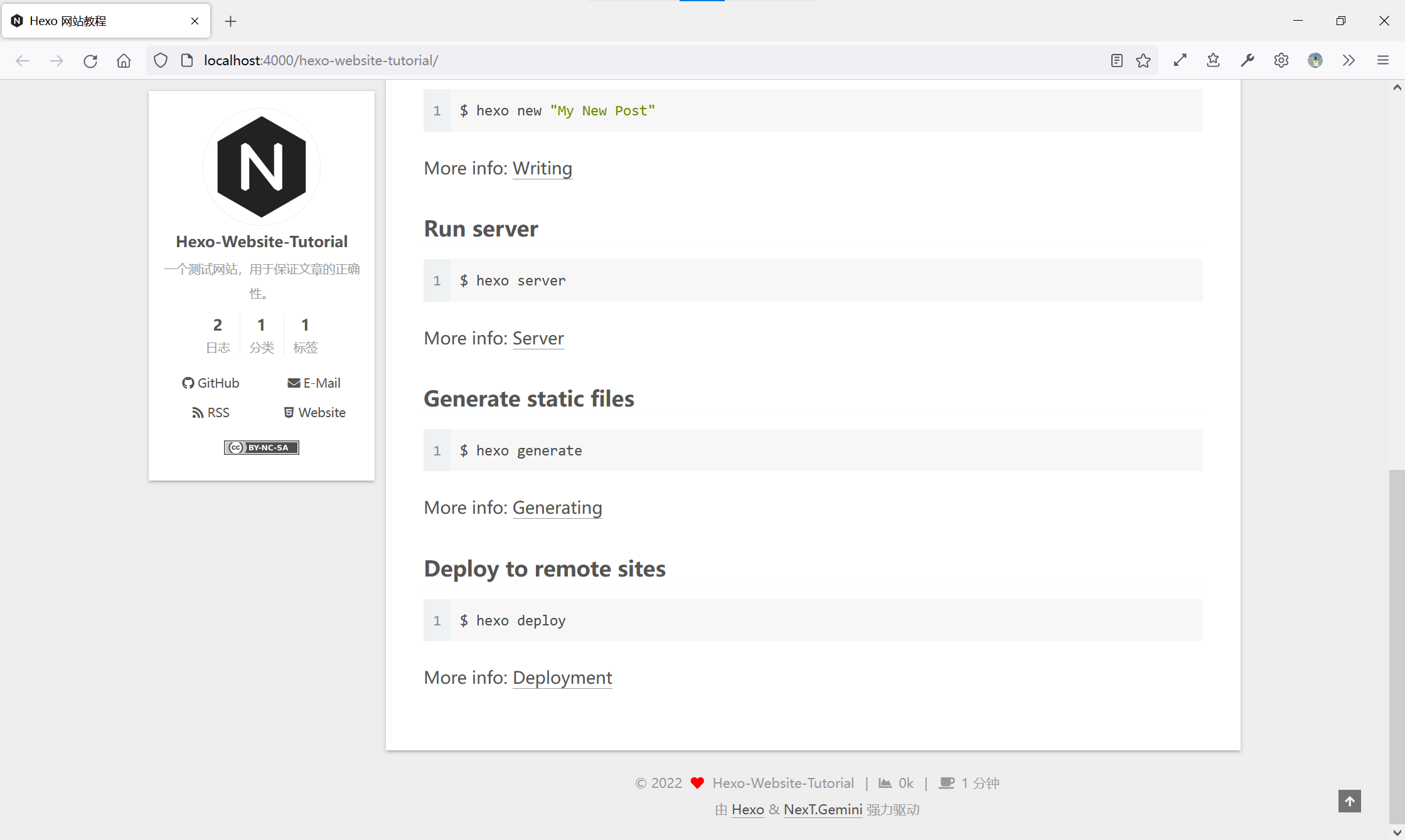Reload the page with refresh icon
Viewport: 1405px width, 840px height.
click(x=90, y=60)
